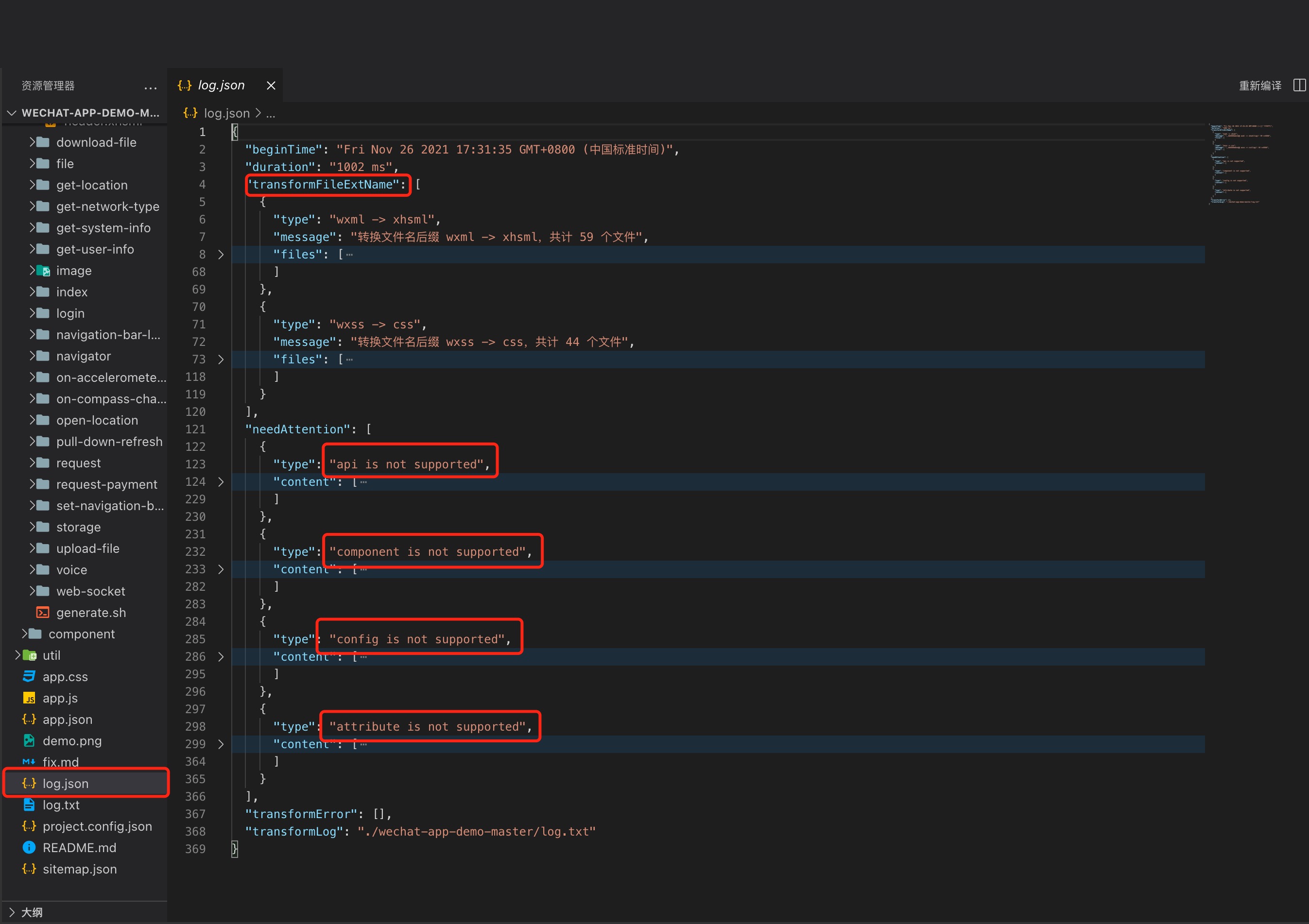Expand the get-location folder
This screenshot has height=924, width=1309.
pos(33,185)
